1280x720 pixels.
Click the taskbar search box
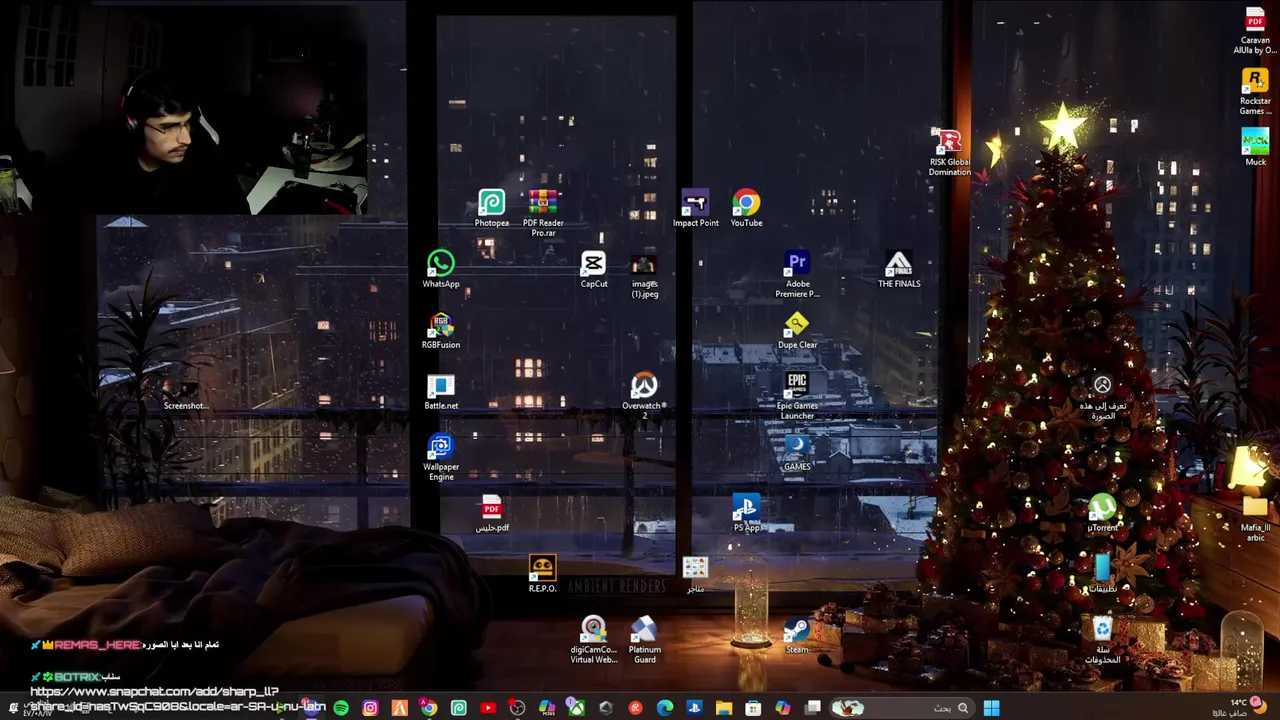click(903, 708)
